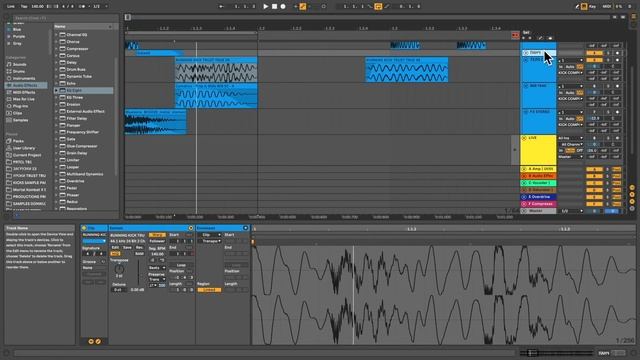Select the C Vocoder return track
Image resolution: width=640 pixels, height=360 pixels.
coord(538,183)
